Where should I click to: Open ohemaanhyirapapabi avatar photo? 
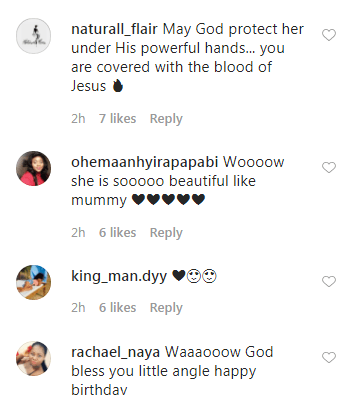coord(33,168)
